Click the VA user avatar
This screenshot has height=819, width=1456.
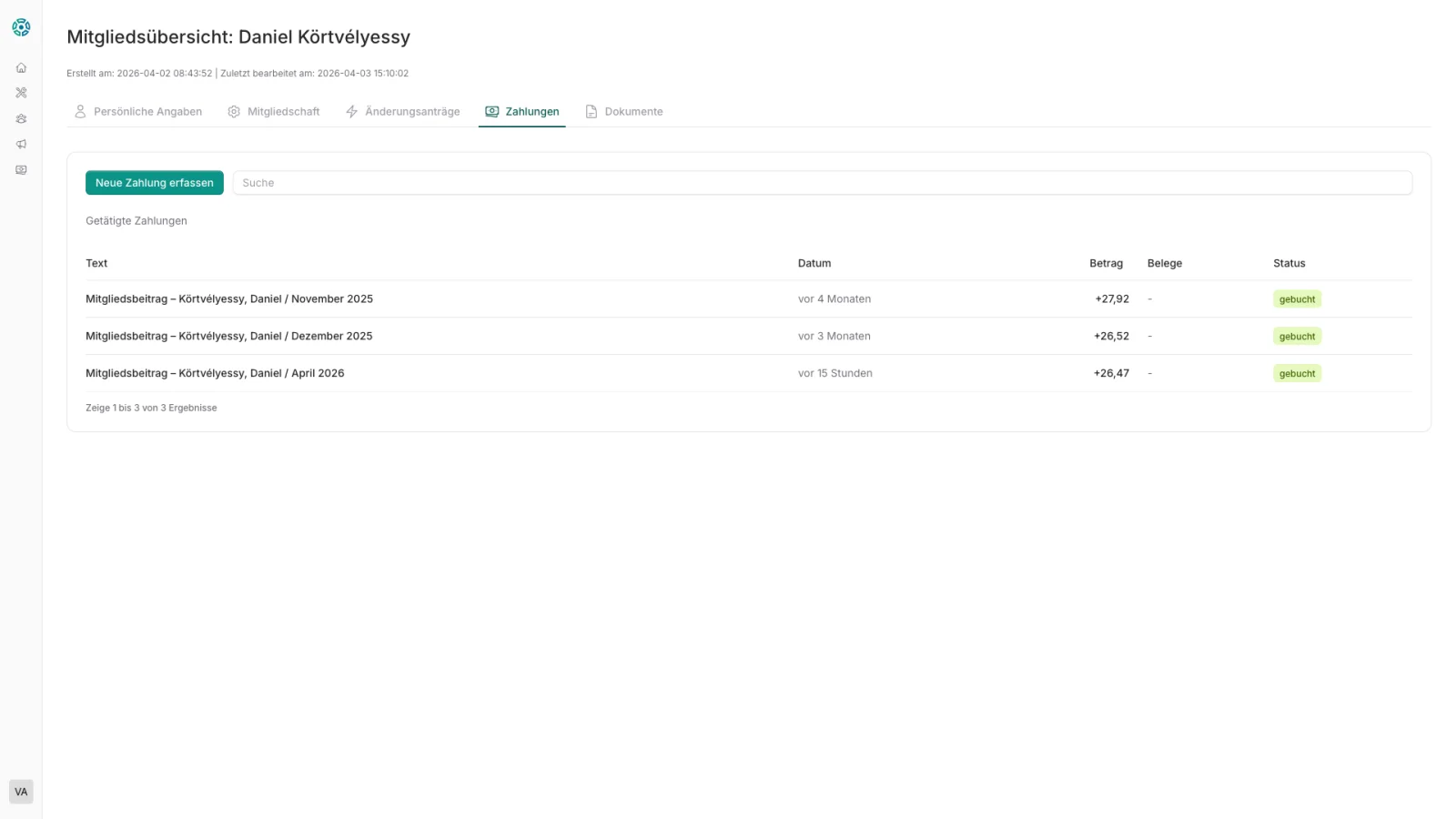pyautogui.click(x=21, y=792)
